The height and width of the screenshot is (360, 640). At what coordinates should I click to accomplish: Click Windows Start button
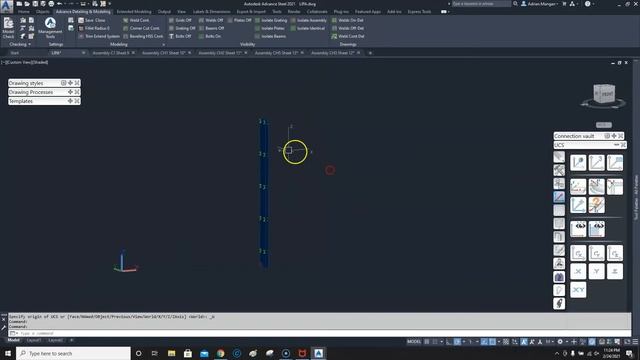[x=8, y=353]
